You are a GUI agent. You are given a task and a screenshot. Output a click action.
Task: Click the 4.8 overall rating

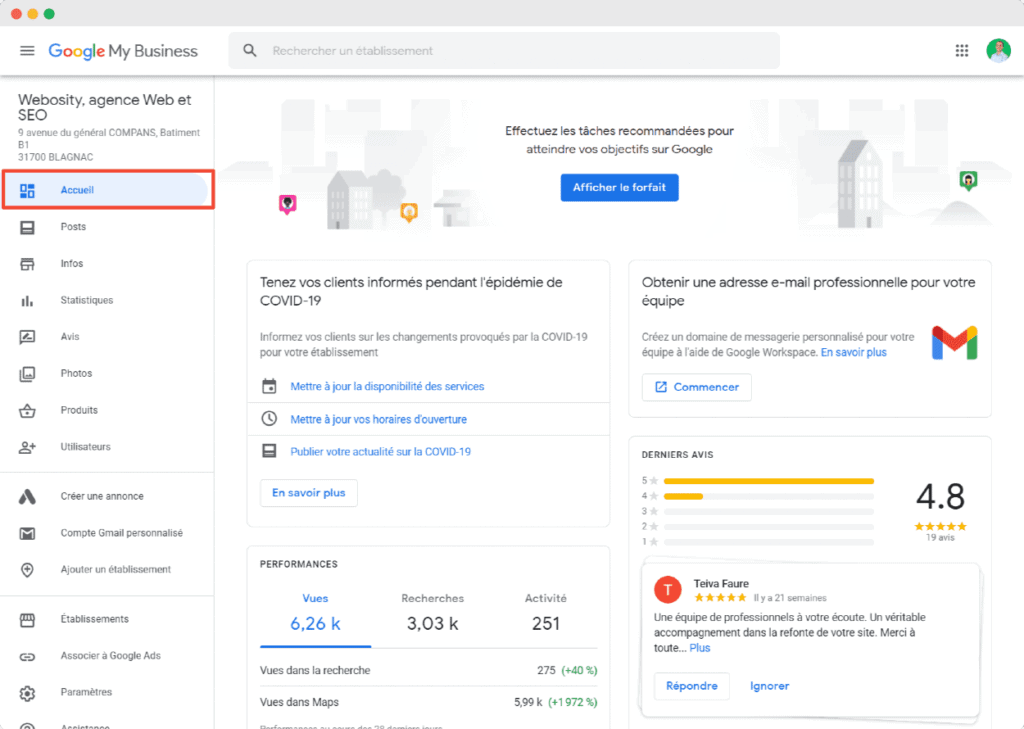click(940, 497)
